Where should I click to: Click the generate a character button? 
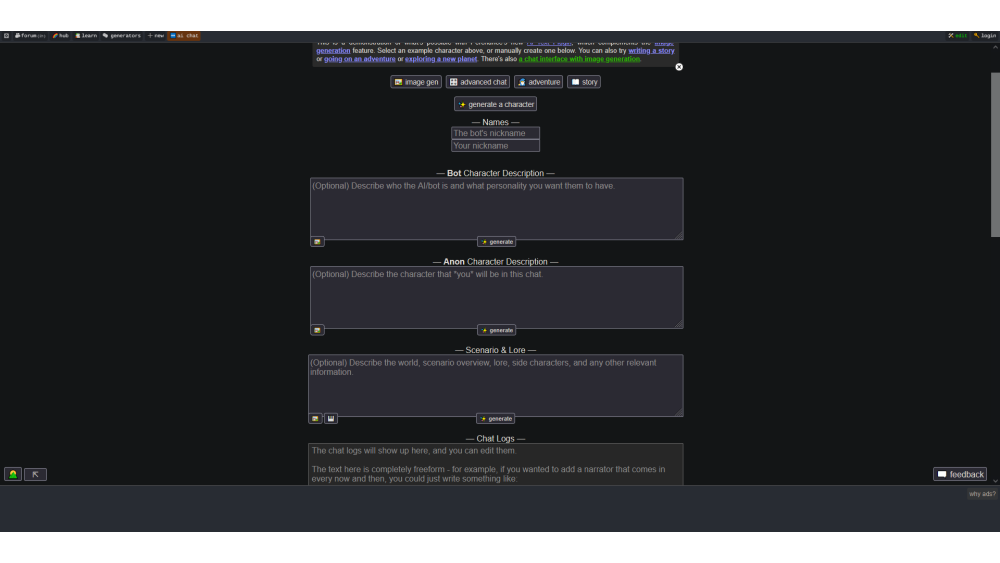click(496, 104)
